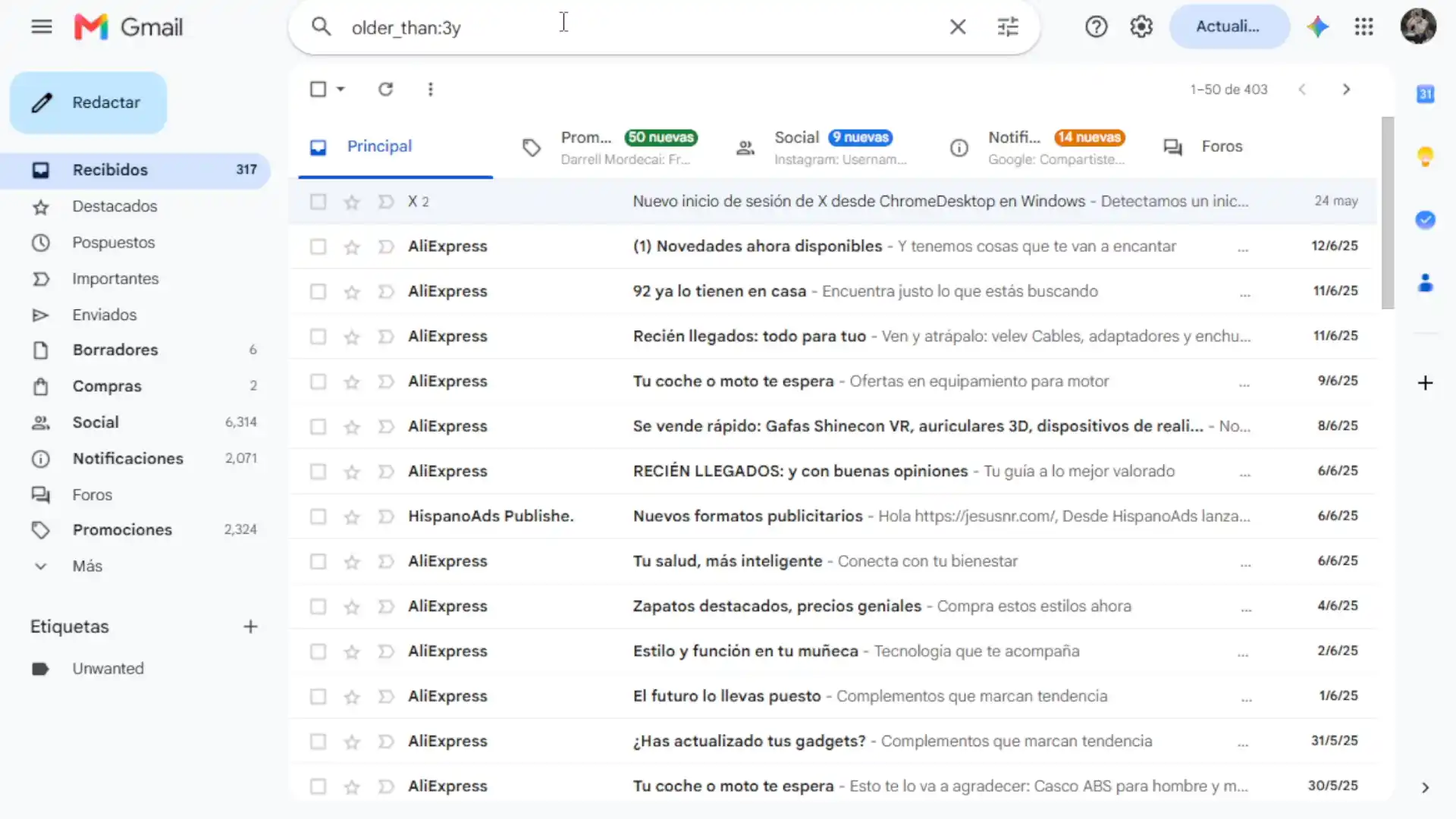This screenshot has height=819, width=1456.
Task: Switch to the Social tab
Action: 824,147
